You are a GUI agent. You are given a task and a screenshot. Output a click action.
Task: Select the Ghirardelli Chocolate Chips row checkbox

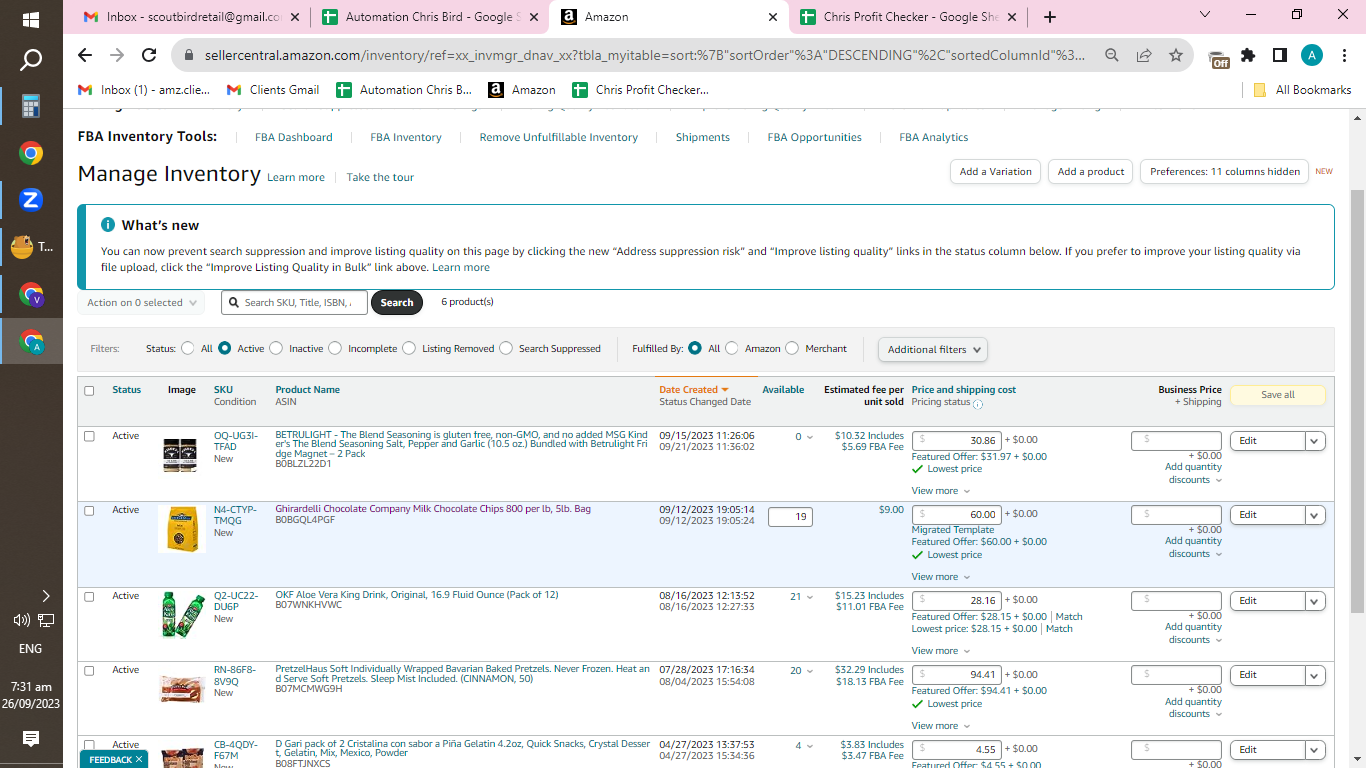(89, 510)
